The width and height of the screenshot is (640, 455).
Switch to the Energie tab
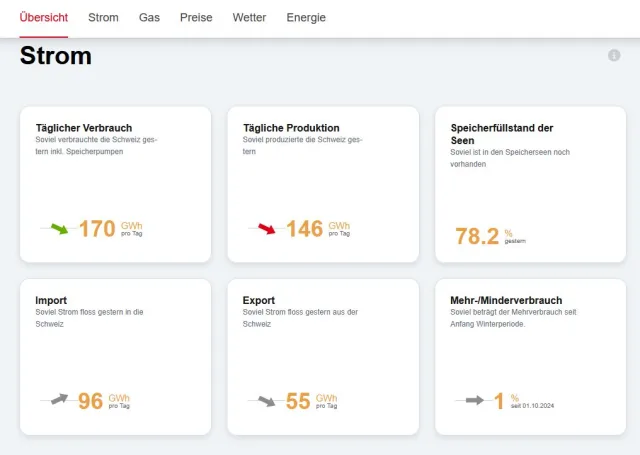tap(306, 18)
